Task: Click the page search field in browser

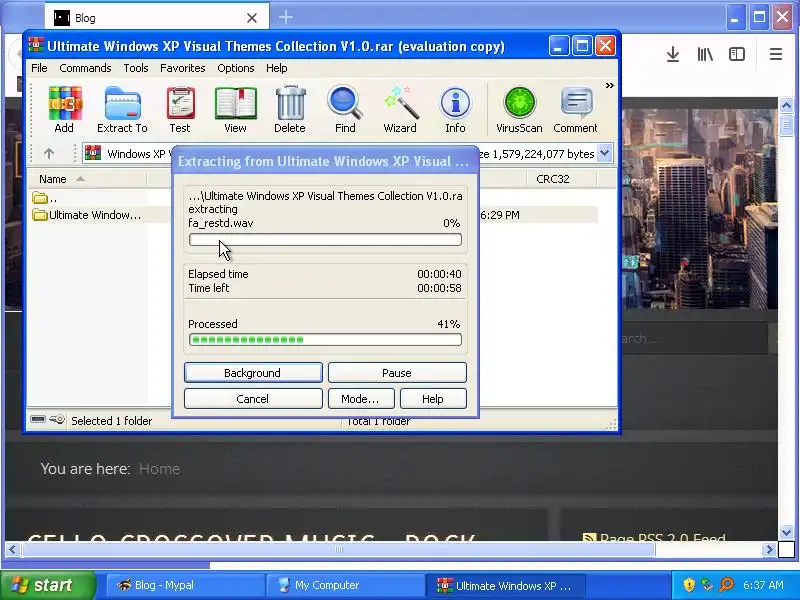Action: tap(694, 338)
